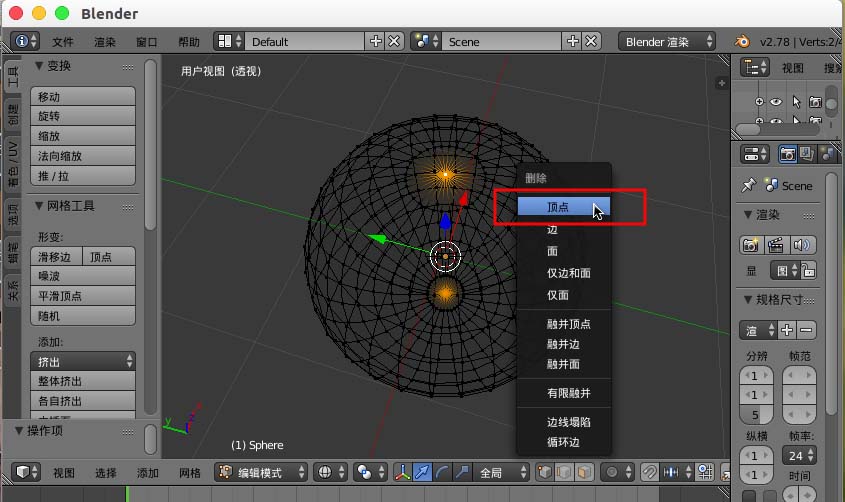Click the 平滑顶点 button

83,296
